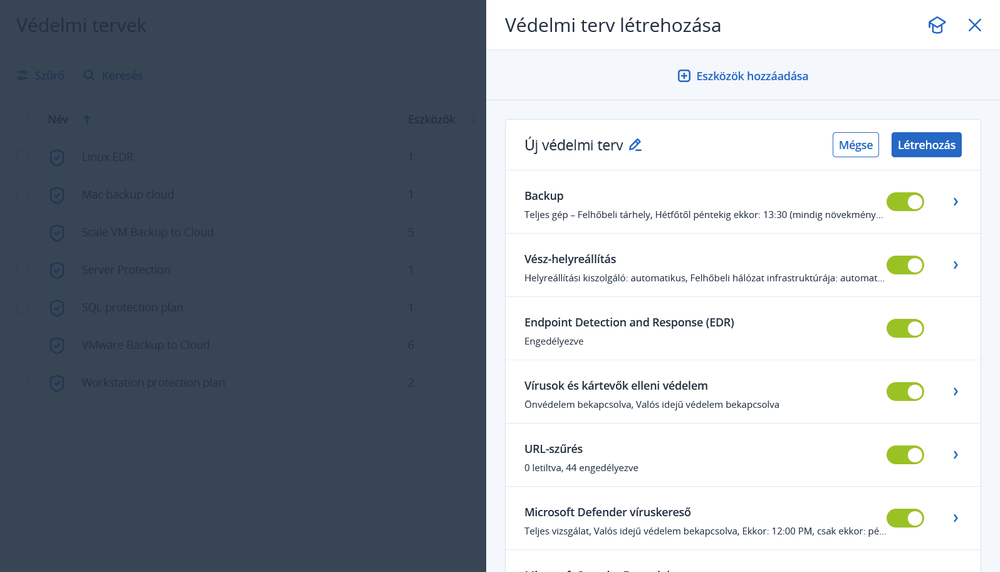Expand Vész-helyreállítás section arrow

(956, 265)
